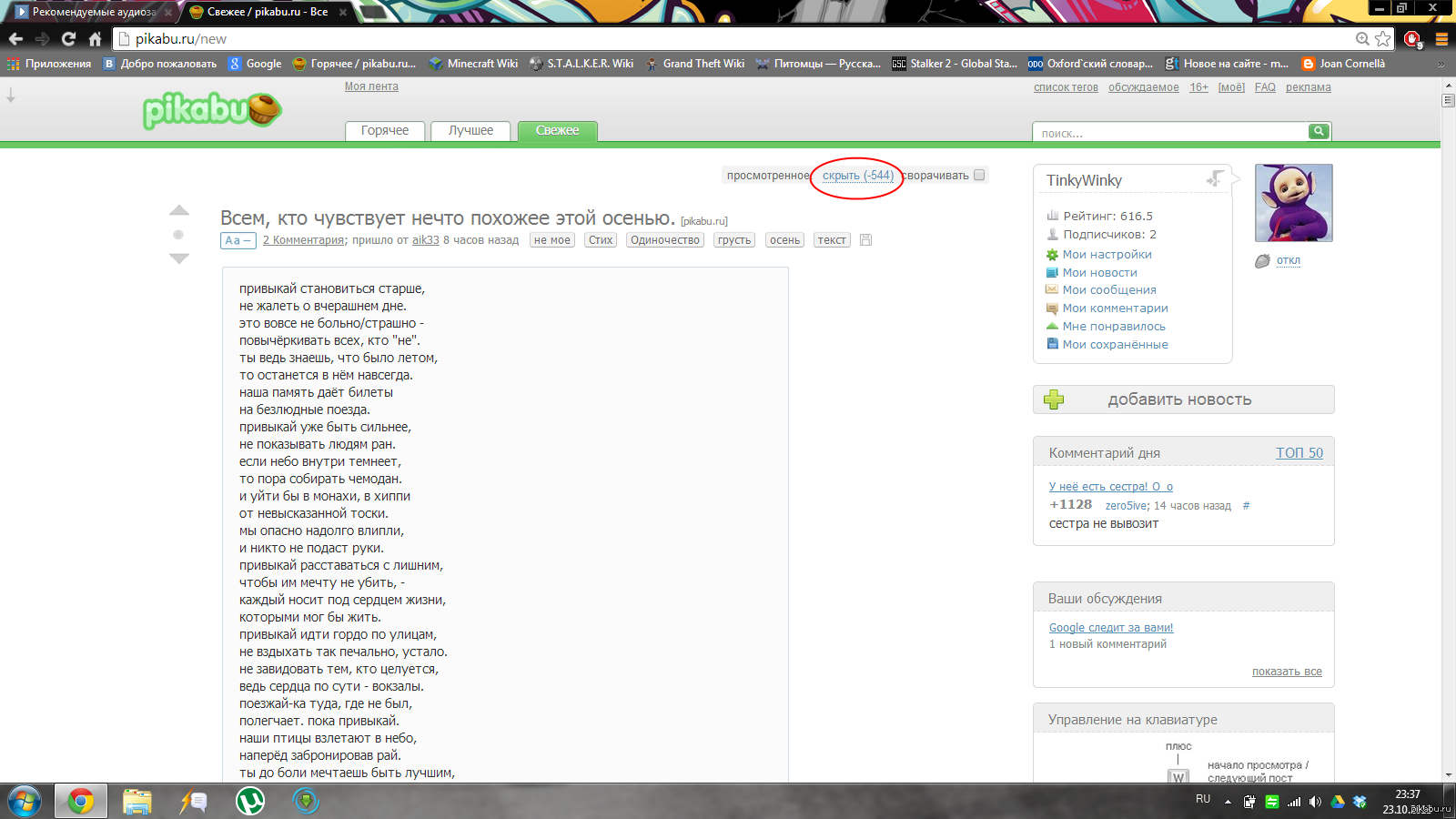Click the exit icon beside TinkyWinky username

(x=1215, y=179)
